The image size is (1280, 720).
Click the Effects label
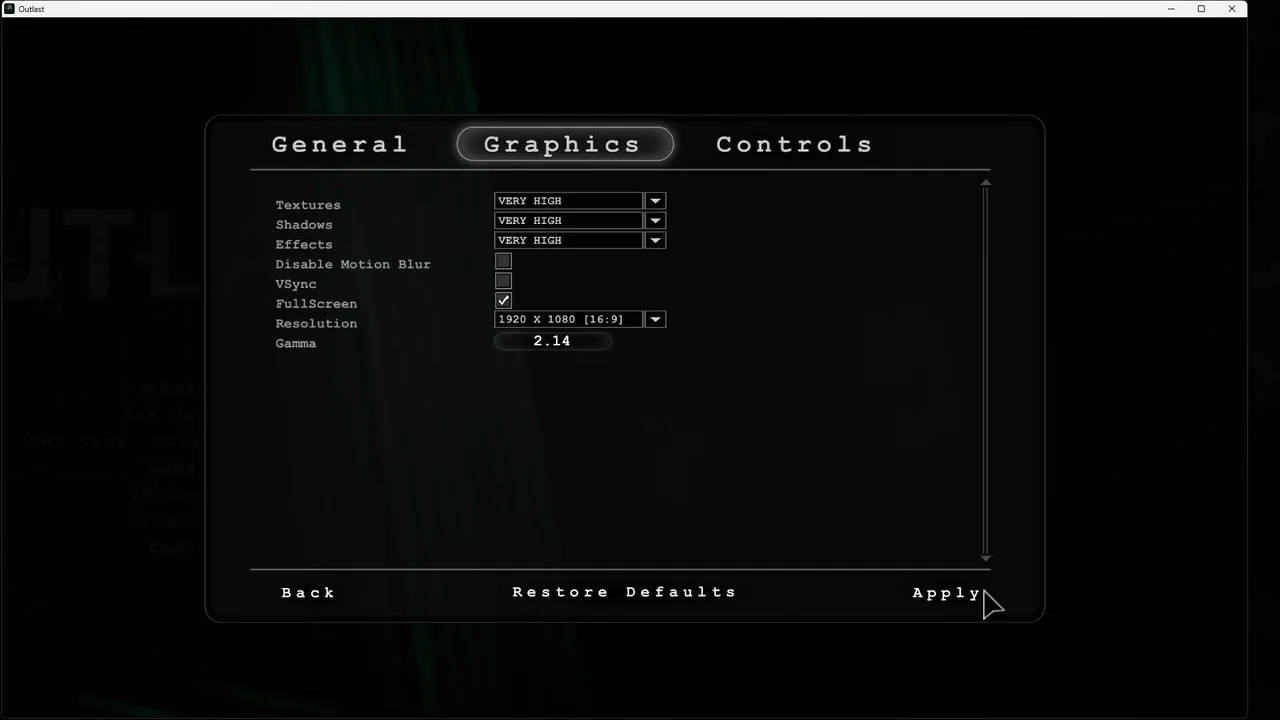[304, 245]
